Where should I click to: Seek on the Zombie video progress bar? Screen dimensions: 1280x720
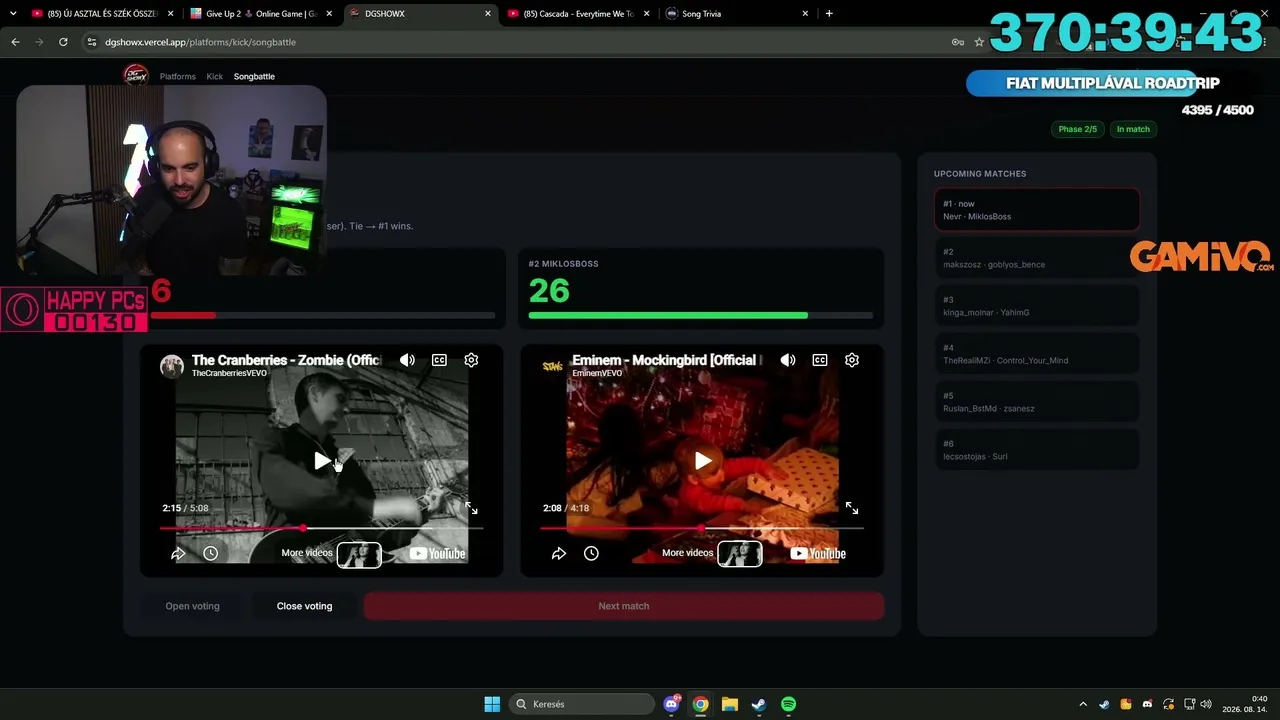coord(321,528)
